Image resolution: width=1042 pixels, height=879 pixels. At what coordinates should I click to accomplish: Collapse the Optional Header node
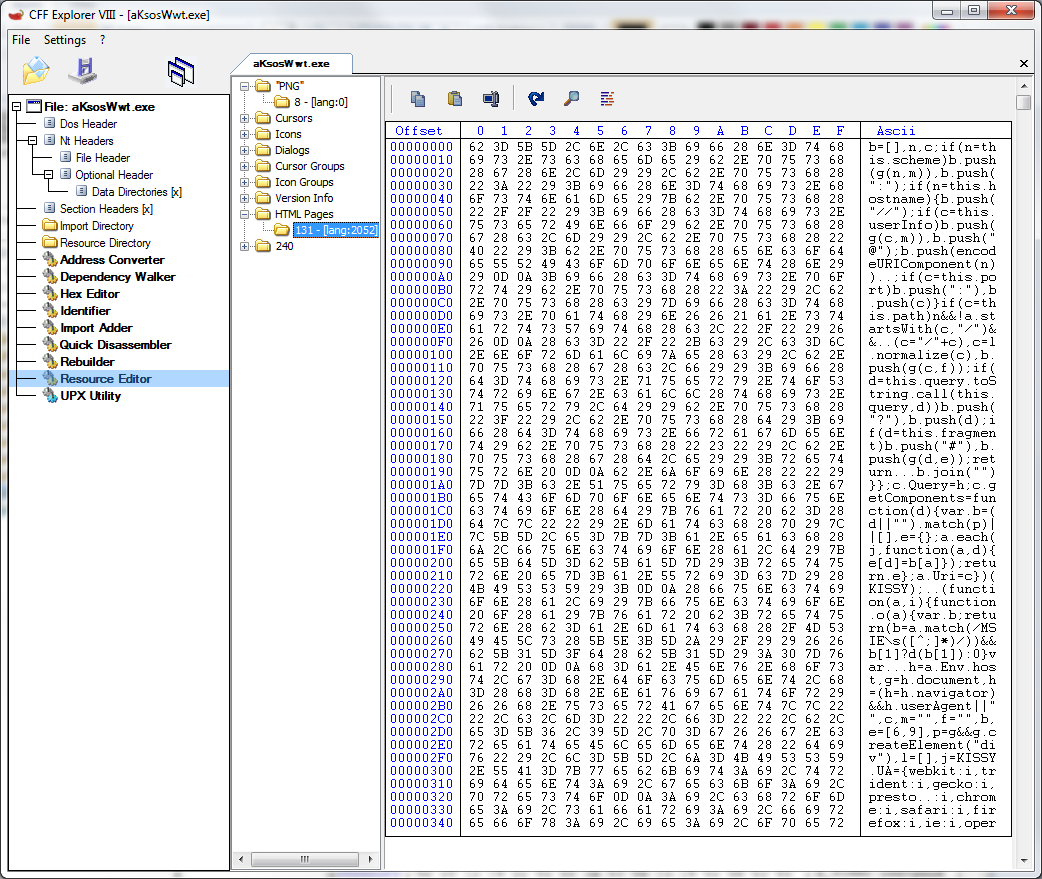pyautogui.click(x=48, y=175)
